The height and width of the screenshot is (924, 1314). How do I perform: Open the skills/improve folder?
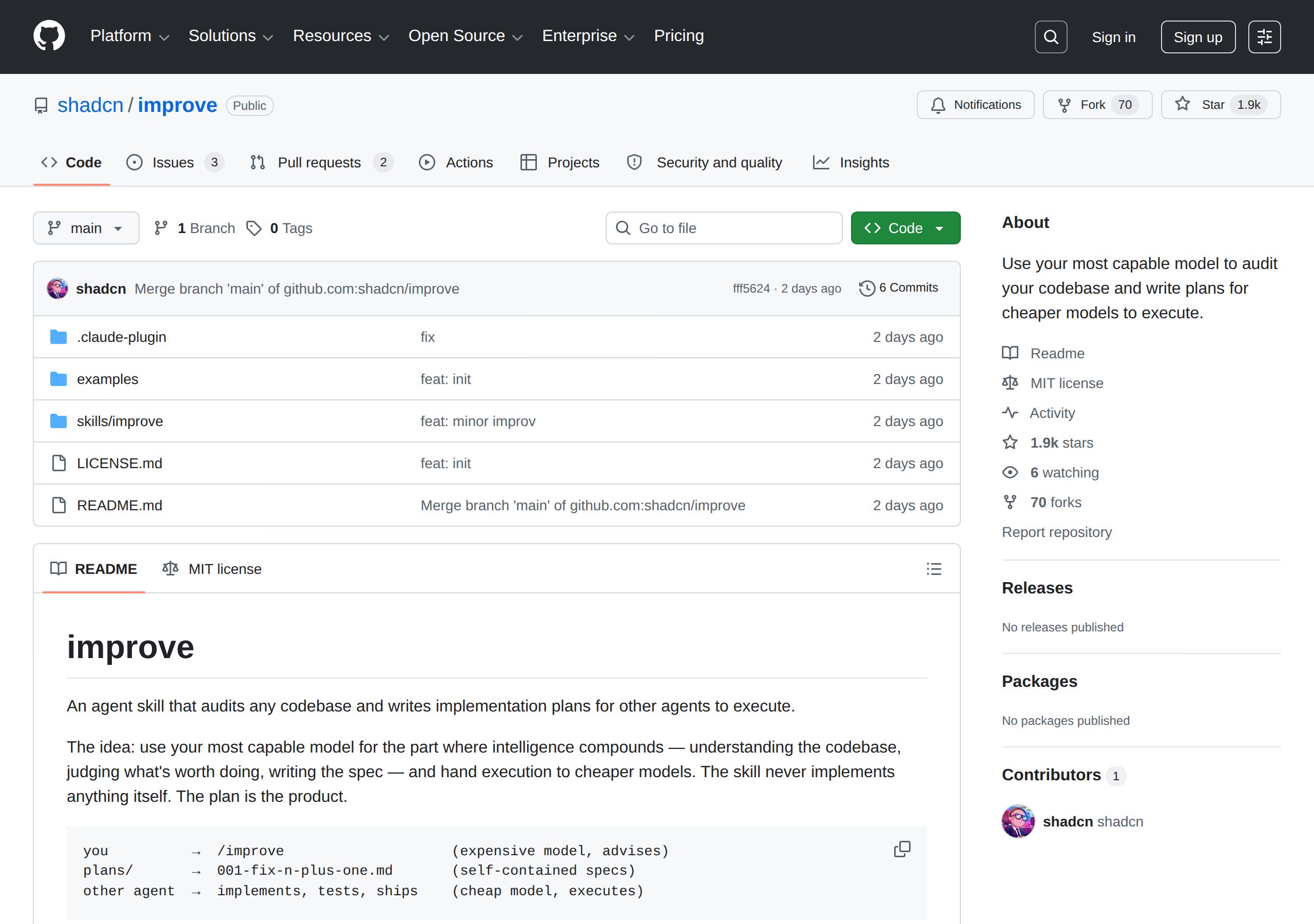coord(120,421)
